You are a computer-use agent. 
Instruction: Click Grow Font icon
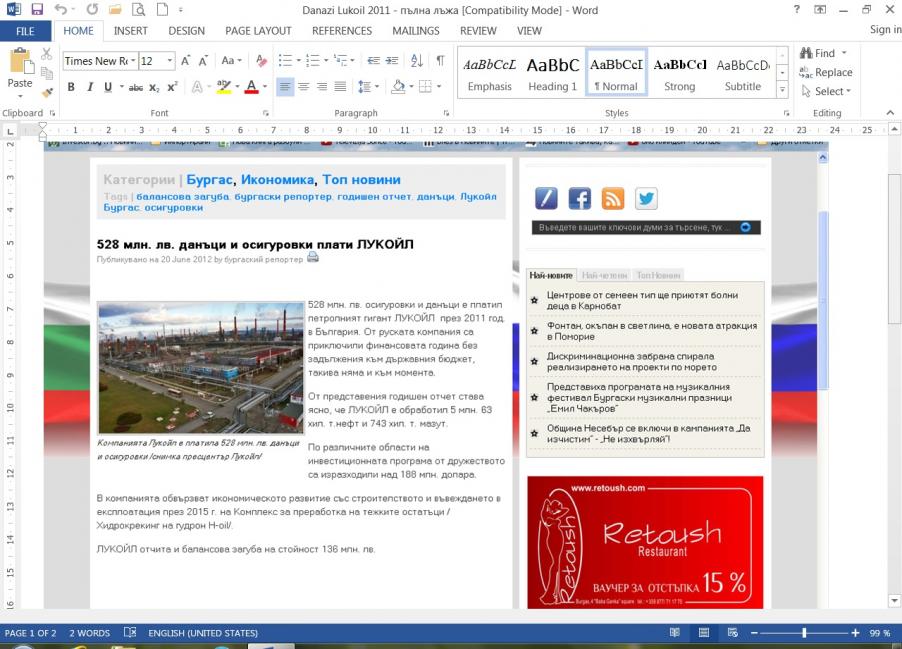pos(185,61)
